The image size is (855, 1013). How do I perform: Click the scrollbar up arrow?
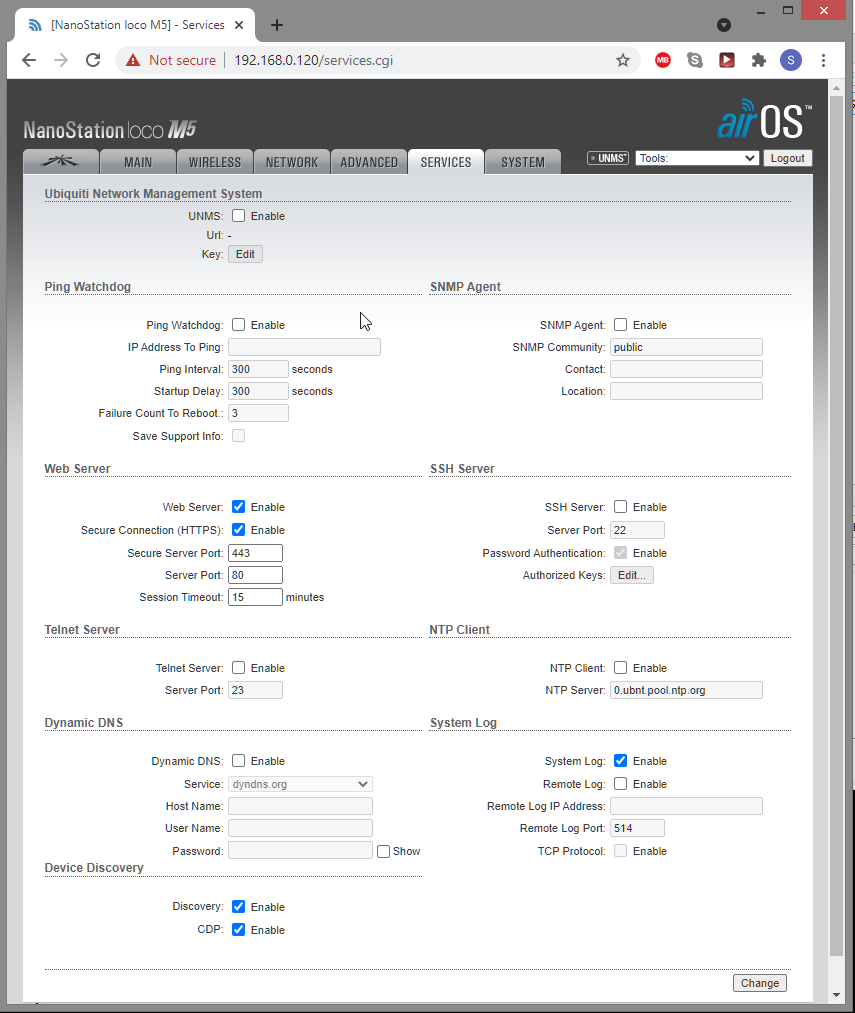[836, 88]
